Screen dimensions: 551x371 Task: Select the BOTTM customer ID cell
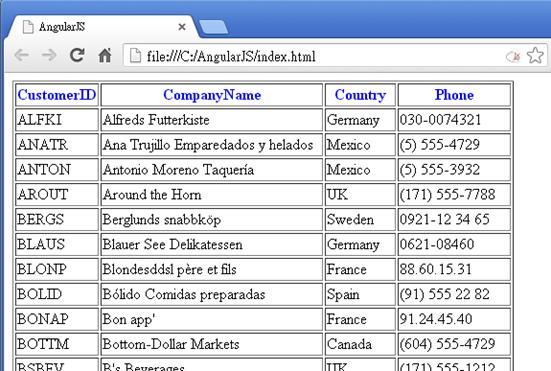click(x=57, y=344)
